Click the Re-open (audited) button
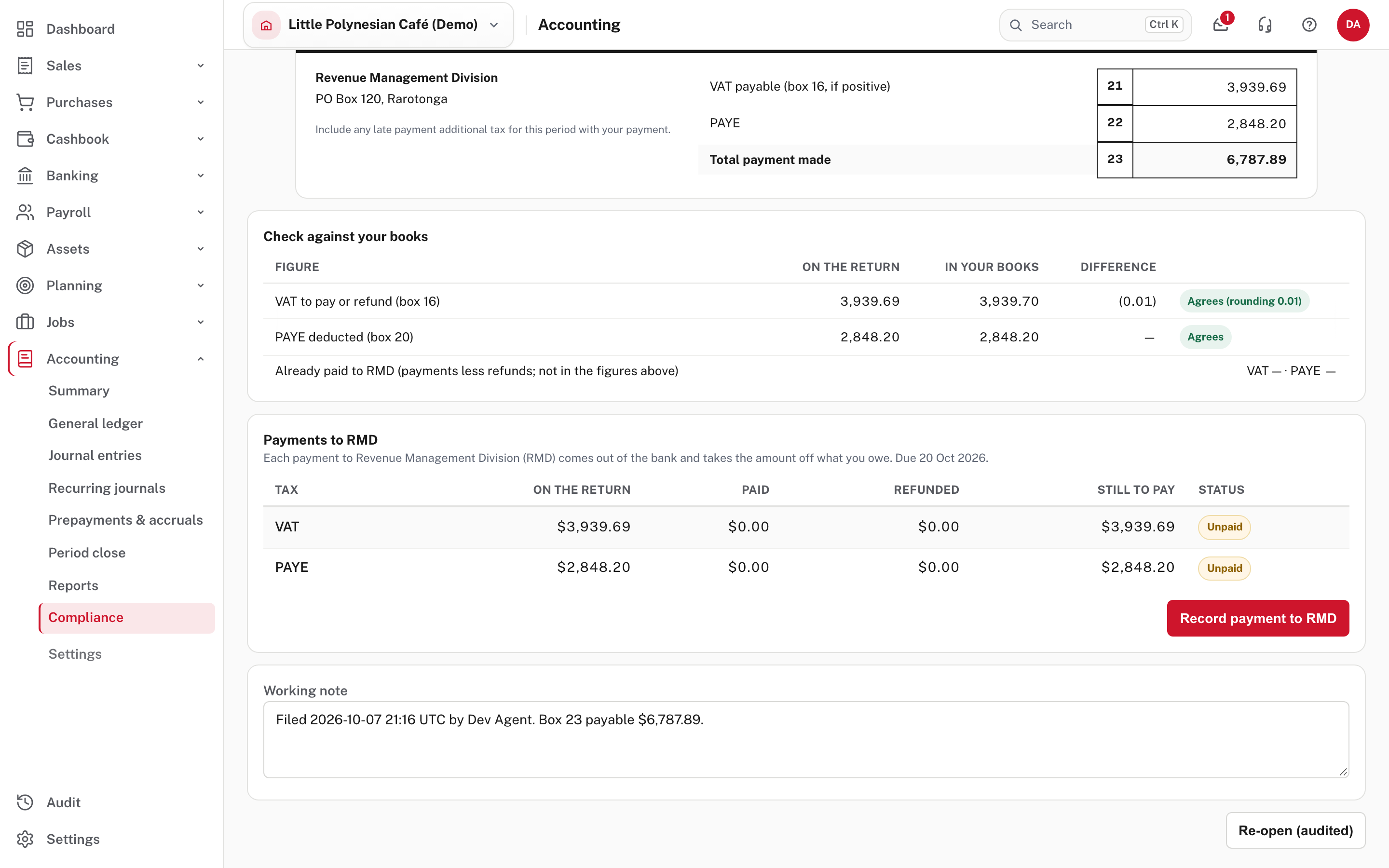Screen dimensions: 1389x868 click(x=1295, y=830)
